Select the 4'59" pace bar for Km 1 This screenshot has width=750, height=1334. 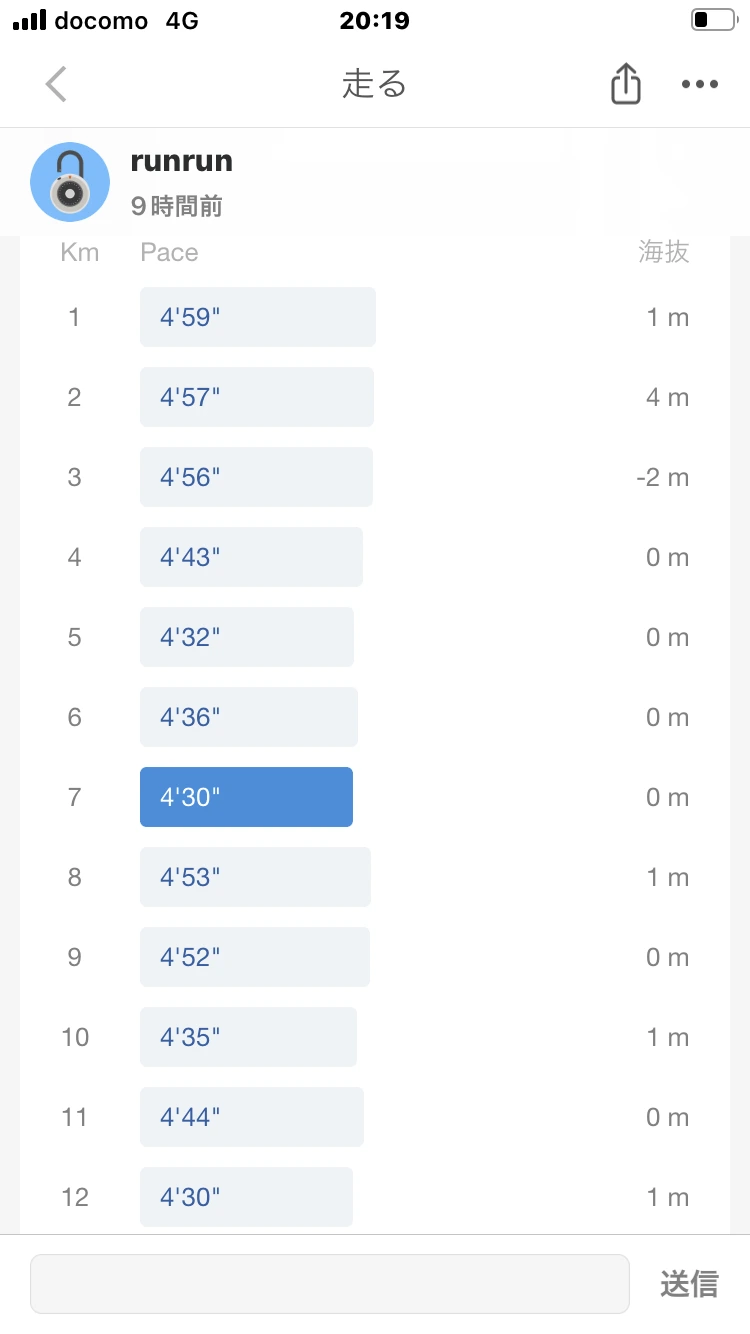(258, 317)
